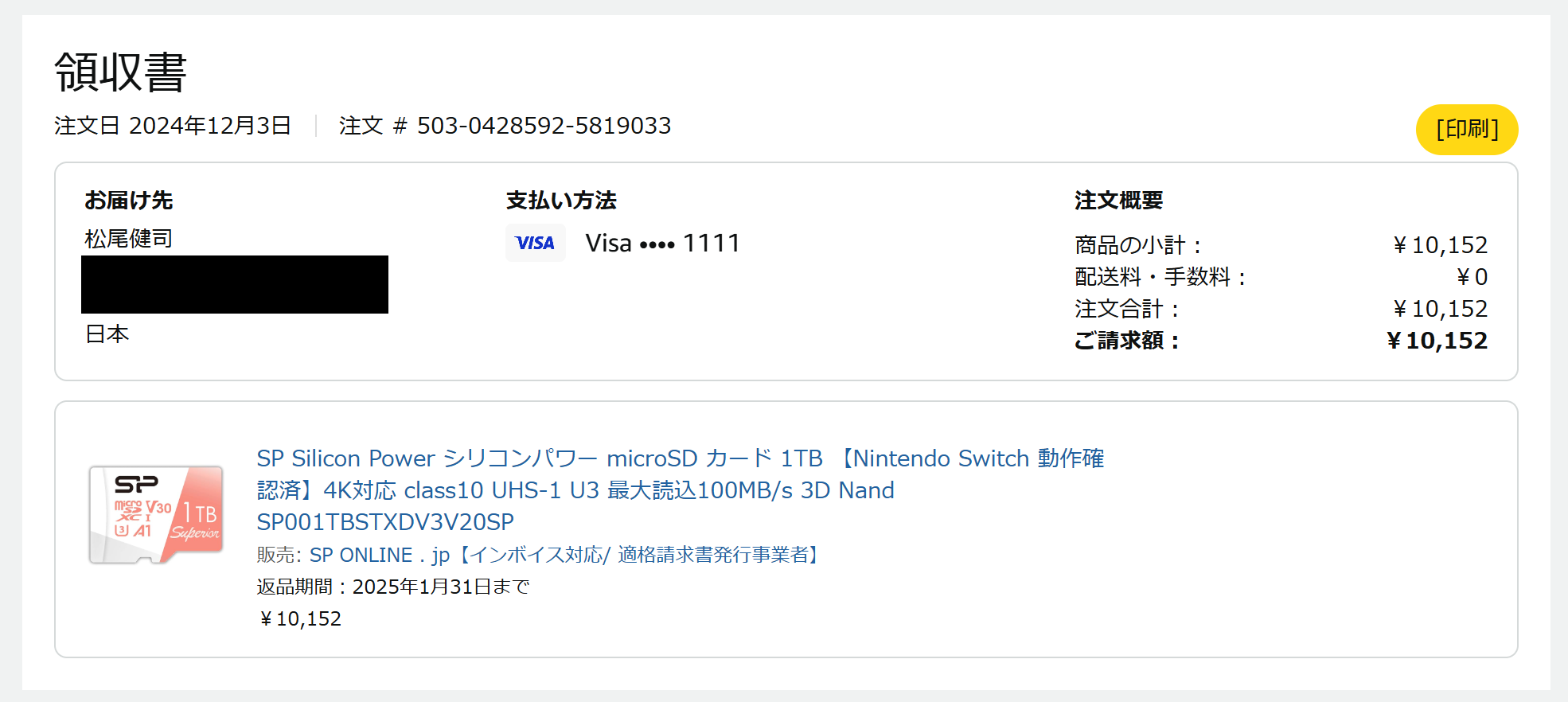Image resolution: width=1568 pixels, height=702 pixels.
Task: Click the microSD card product thumbnail
Action: tap(156, 514)
